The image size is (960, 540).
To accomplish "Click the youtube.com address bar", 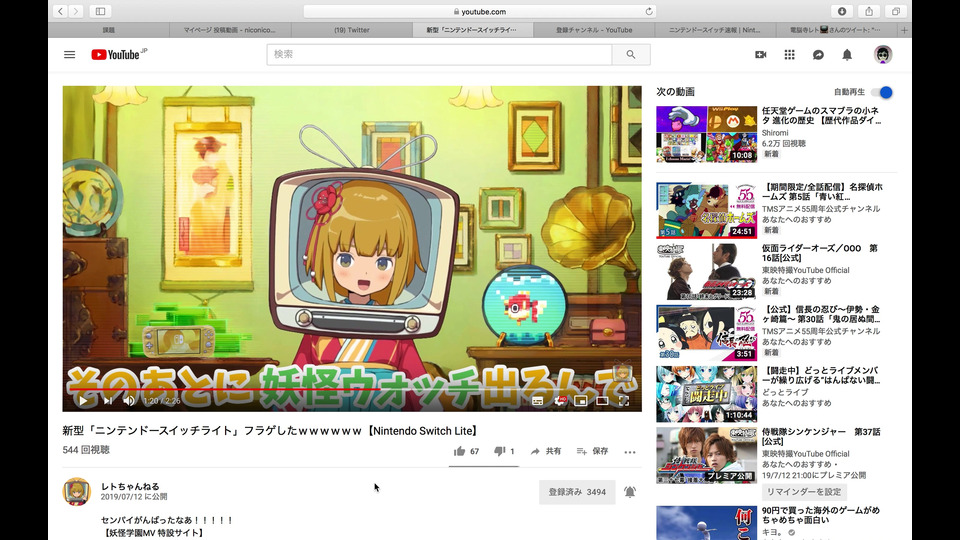I will click(x=479, y=11).
